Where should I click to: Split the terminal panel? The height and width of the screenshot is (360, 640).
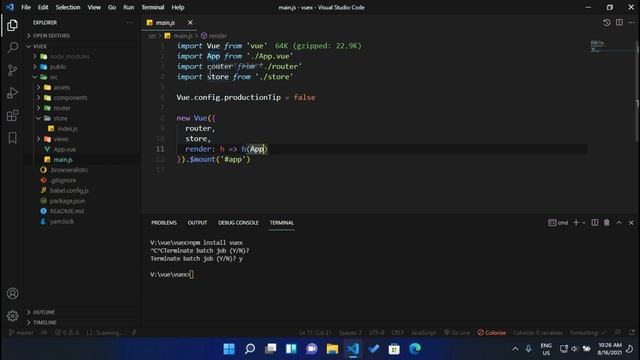595,222
